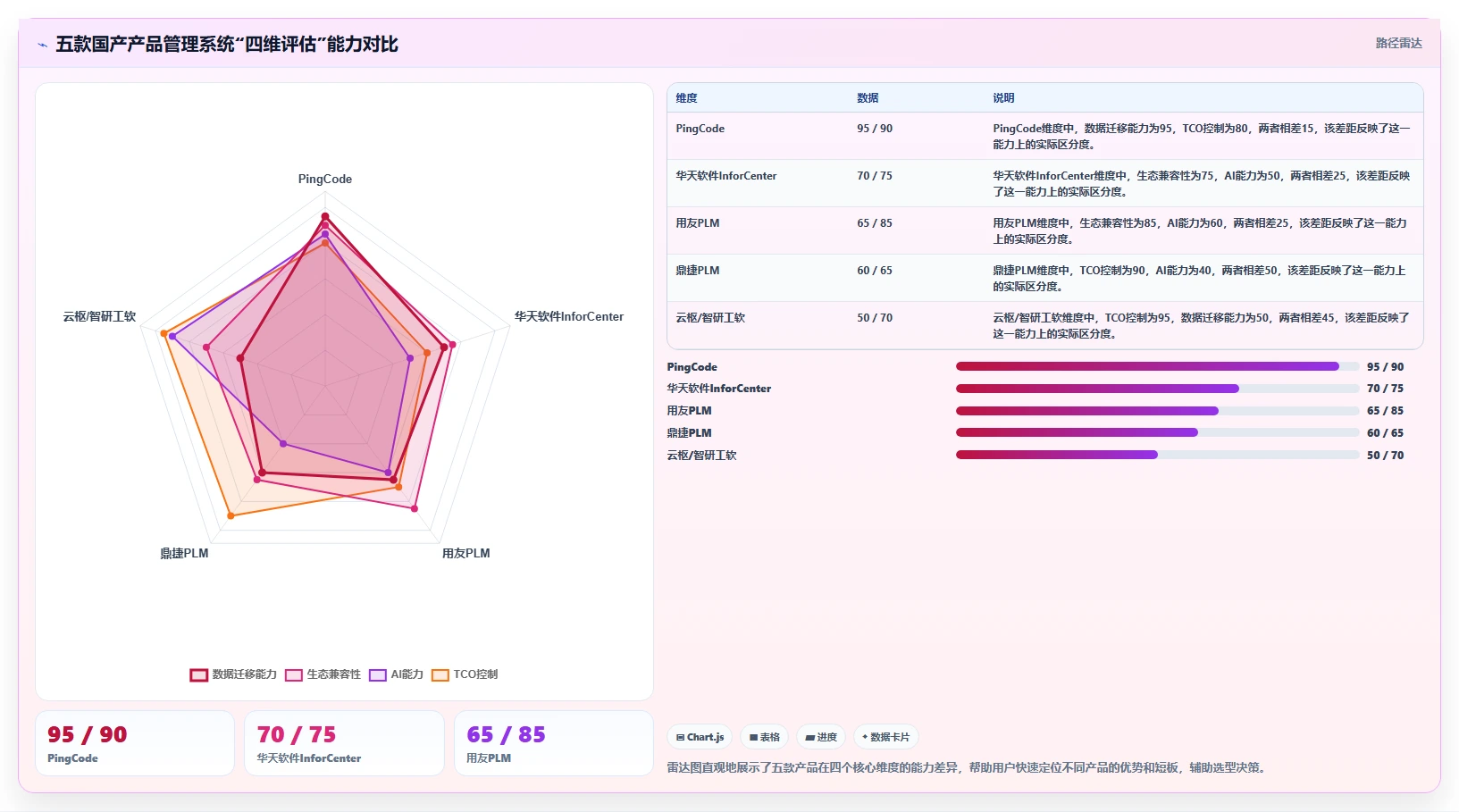Click the 数据 column header
The width and height of the screenshot is (1459, 812).
point(868,98)
